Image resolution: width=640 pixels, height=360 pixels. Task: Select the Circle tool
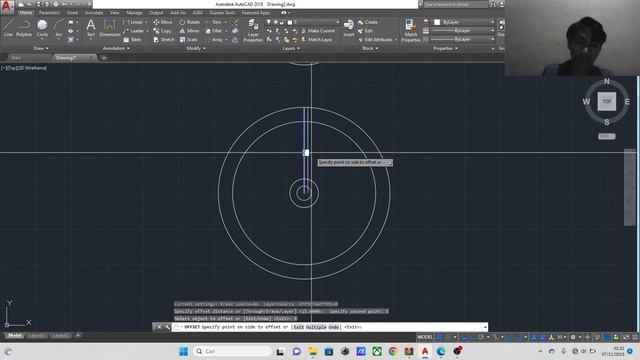click(x=42, y=28)
